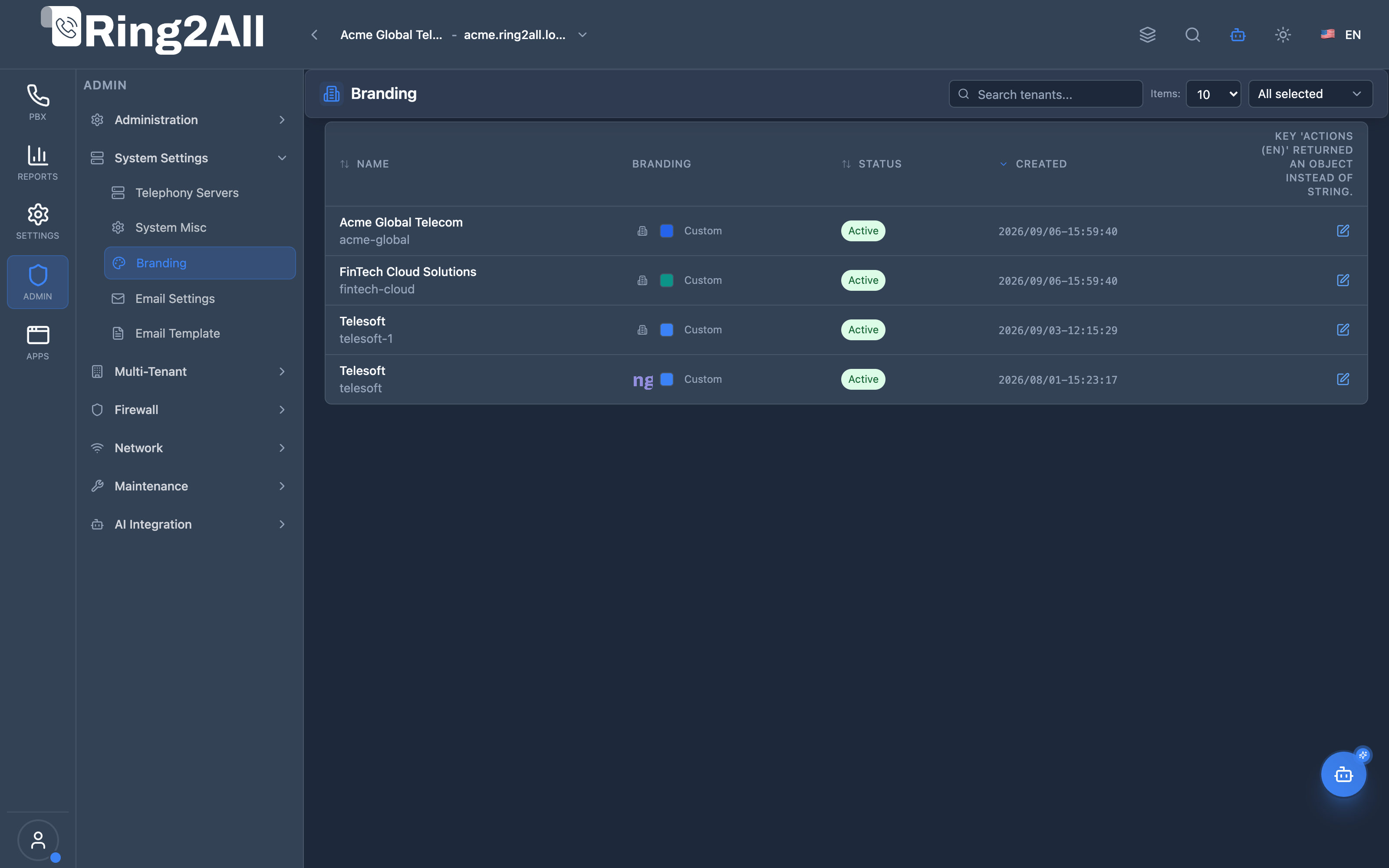Open the tenant selector dropdown
Screen dimensions: 1389x868
[x=464, y=35]
